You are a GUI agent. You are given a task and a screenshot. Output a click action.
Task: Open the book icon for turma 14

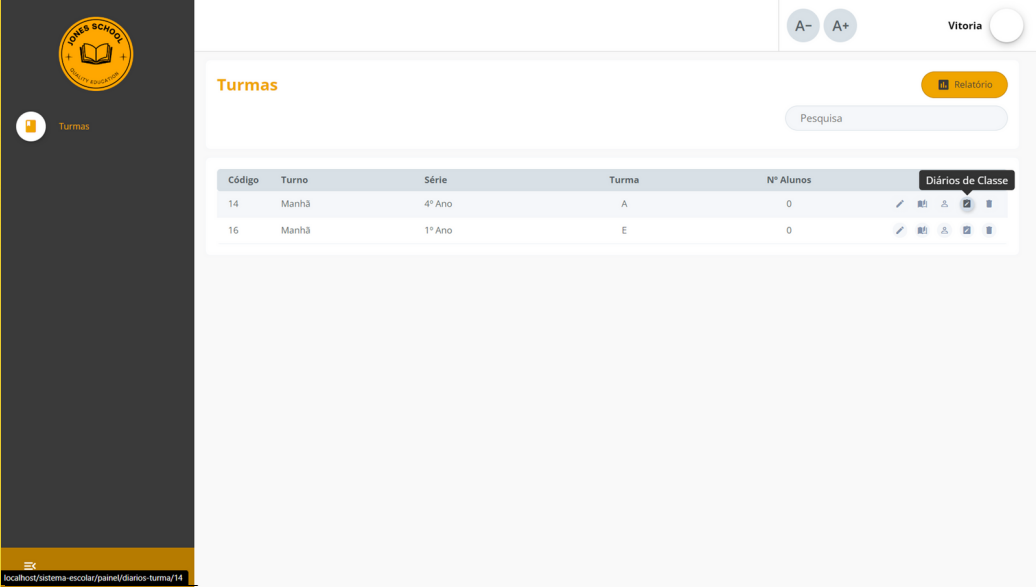(922, 204)
